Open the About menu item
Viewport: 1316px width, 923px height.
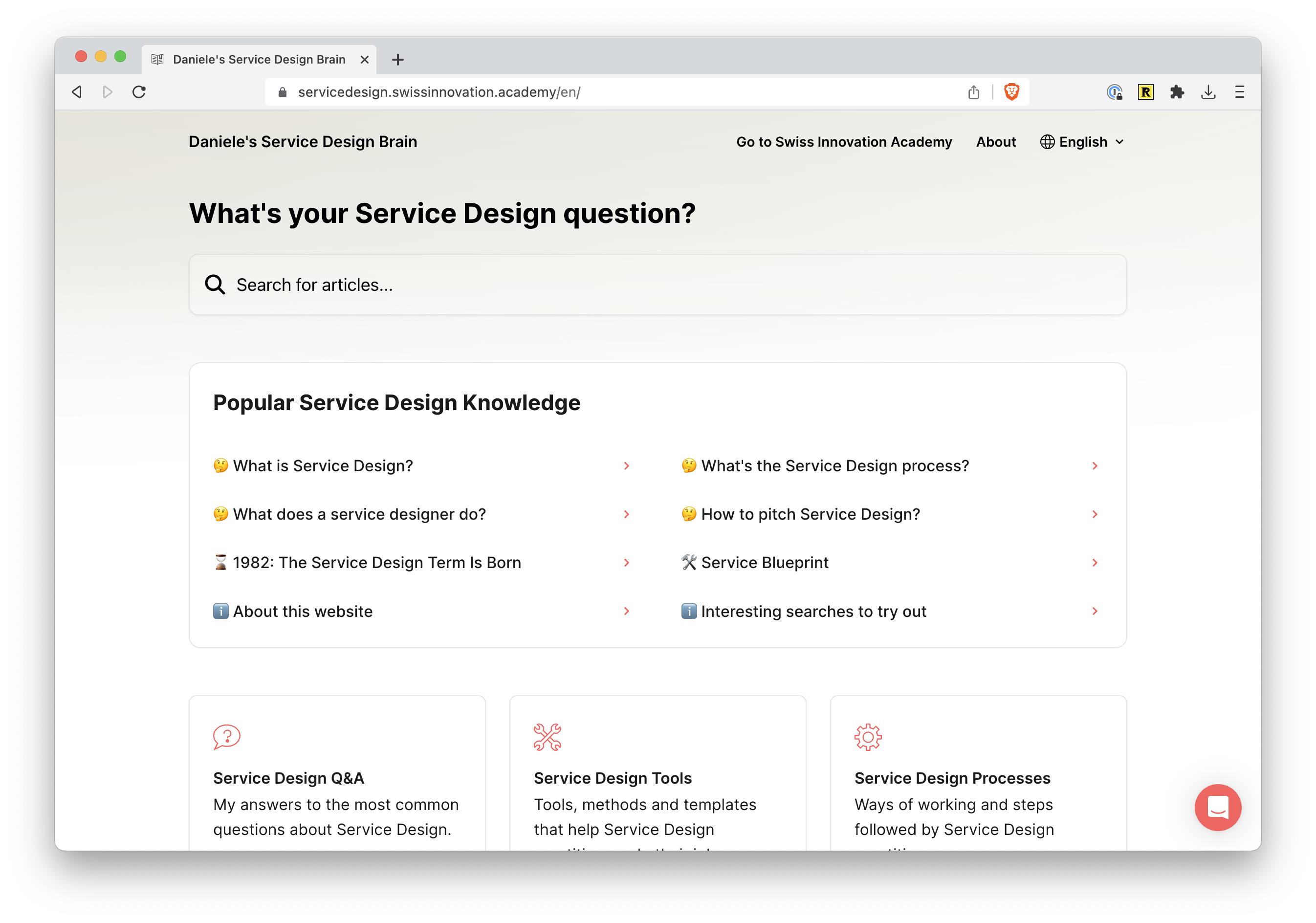pyautogui.click(x=996, y=142)
